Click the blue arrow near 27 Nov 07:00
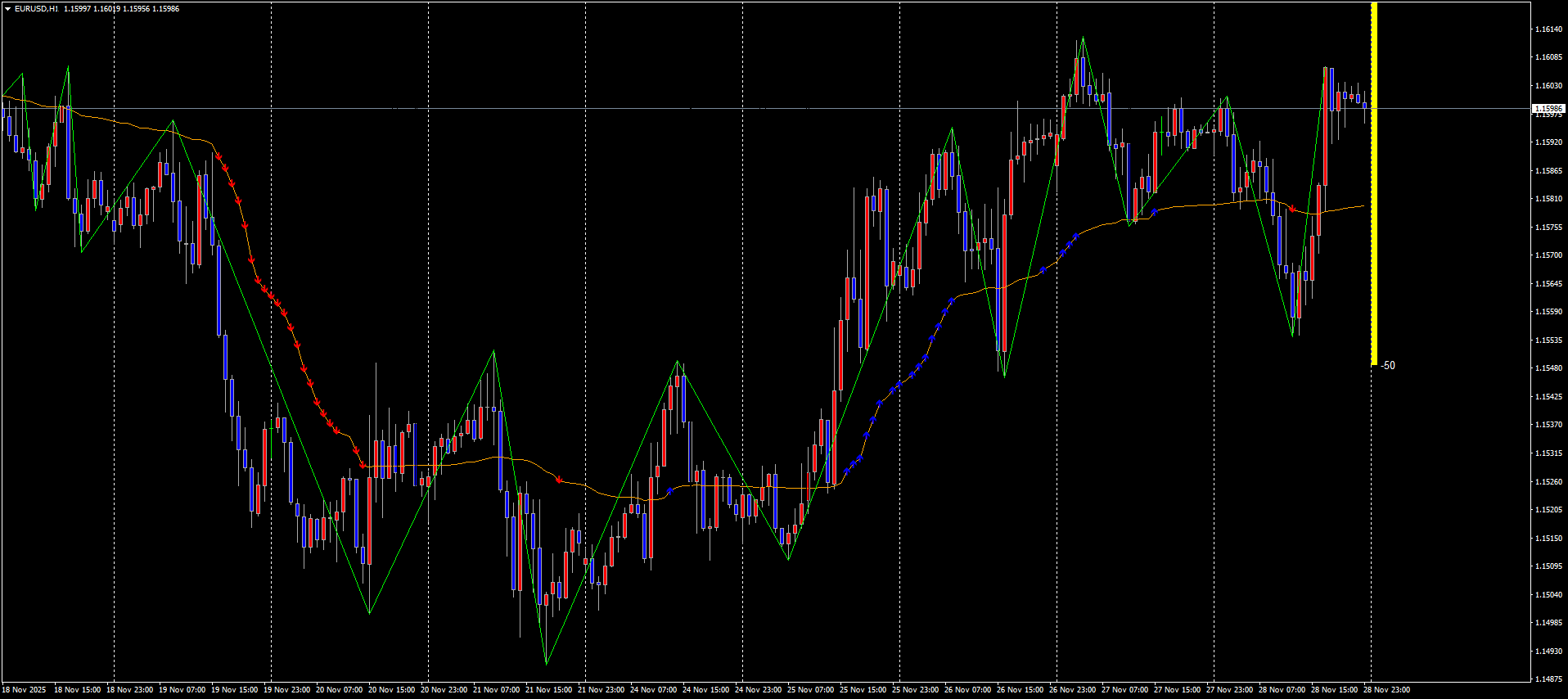Screen dimensions: 1568x699 click(x=1154, y=212)
